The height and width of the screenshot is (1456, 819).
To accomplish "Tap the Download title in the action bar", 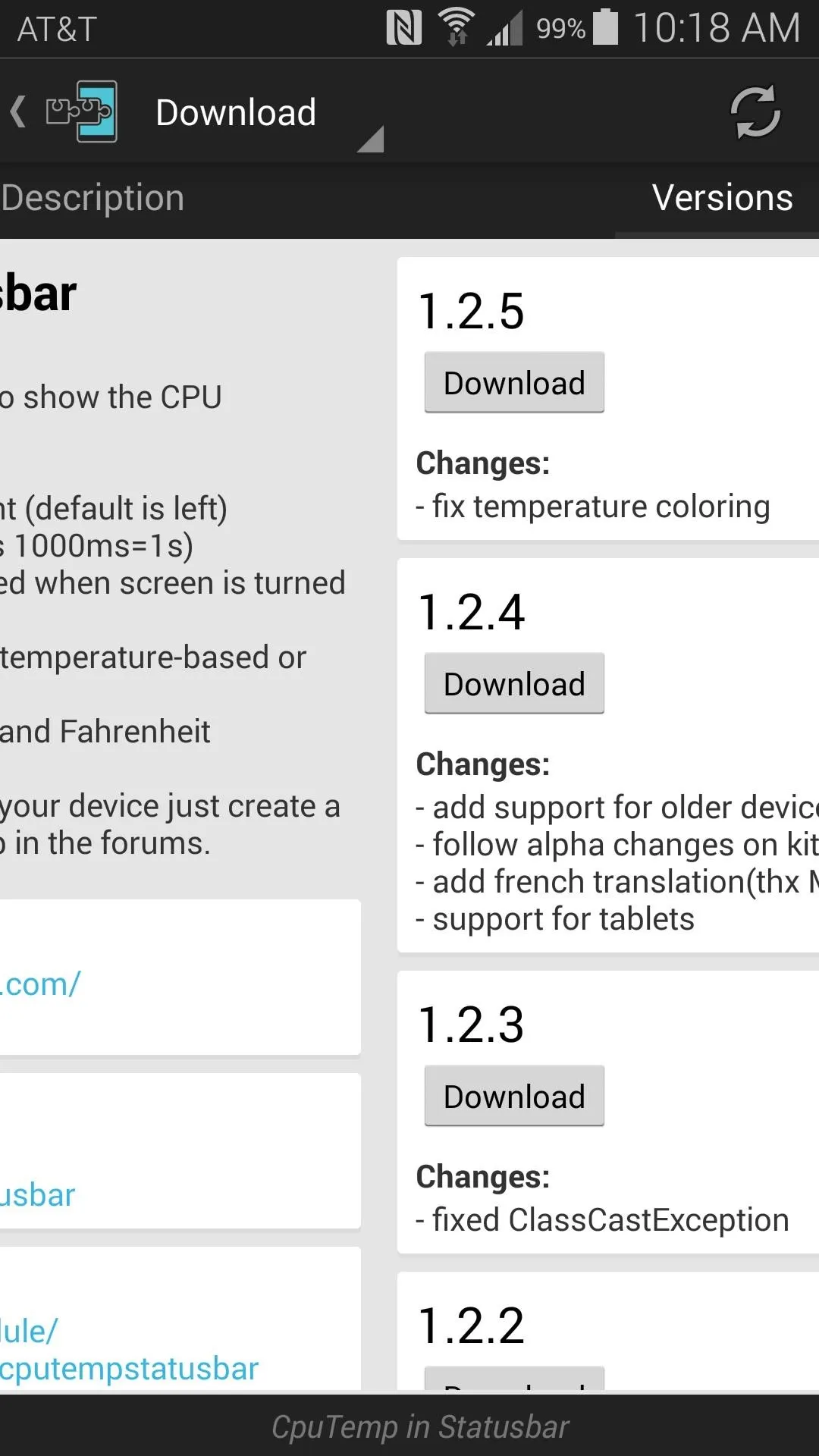I will point(236,112).
